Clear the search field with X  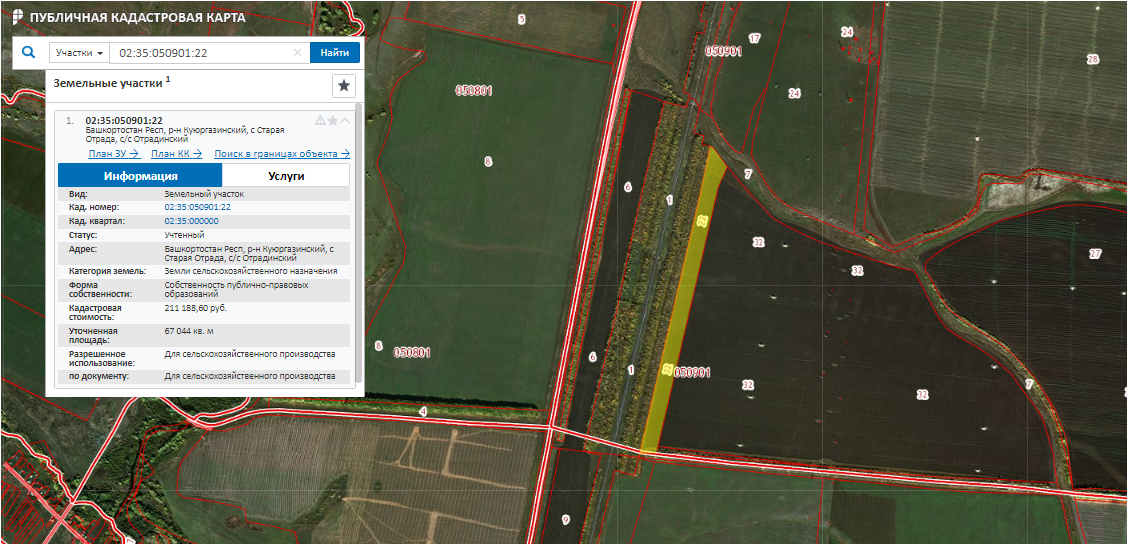tap(297, 53)
